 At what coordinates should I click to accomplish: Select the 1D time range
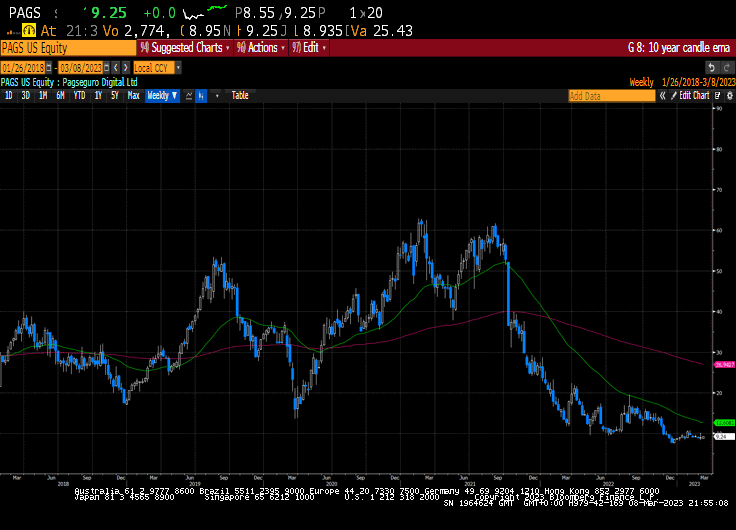coord(9,95)
